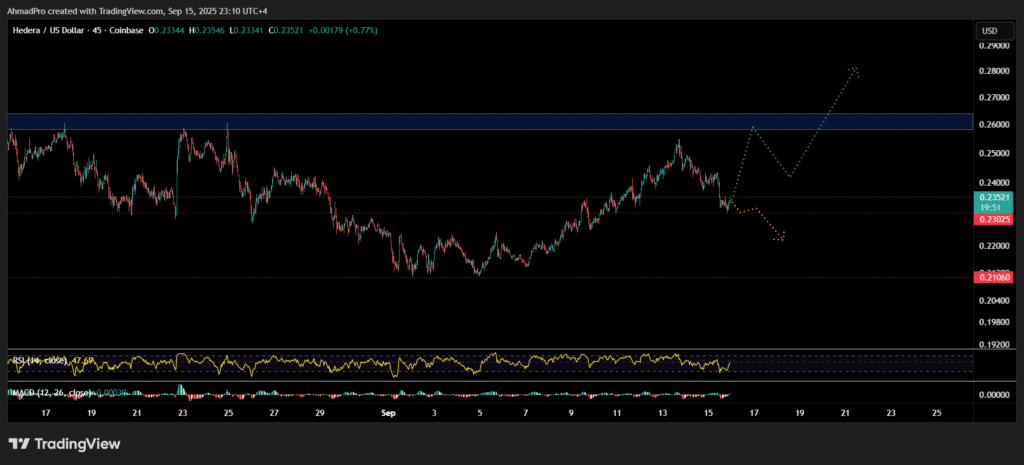Click the TradingView wordmark text
The height and width of the screenshot is (465, 1024).
[x=78, y=444]
